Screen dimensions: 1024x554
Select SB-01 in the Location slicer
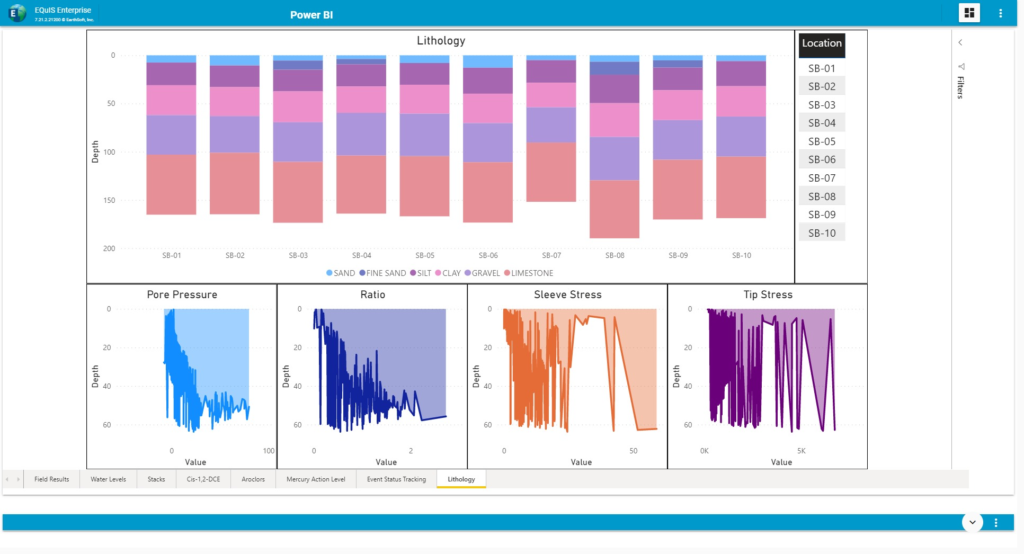(x=822, y=68)
